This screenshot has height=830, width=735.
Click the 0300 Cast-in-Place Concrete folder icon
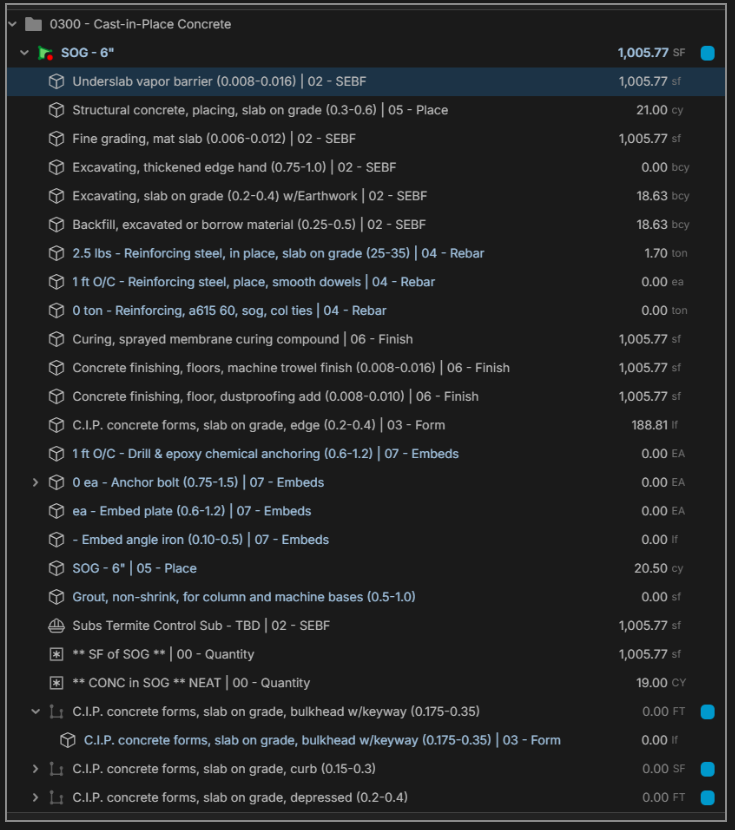[x=33, y=24]
